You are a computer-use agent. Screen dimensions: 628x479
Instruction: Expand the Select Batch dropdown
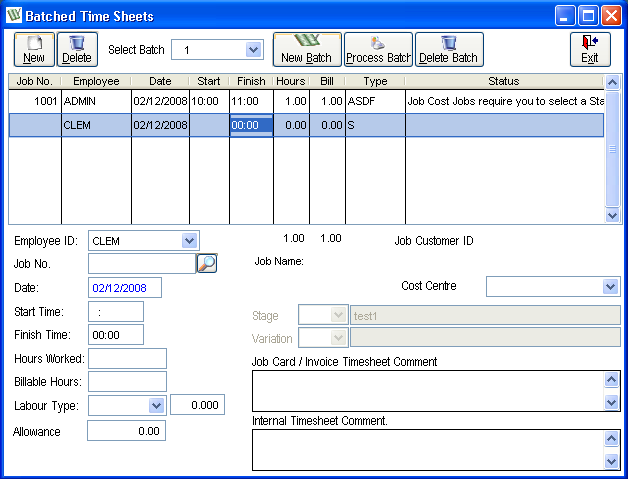(253, 49)
